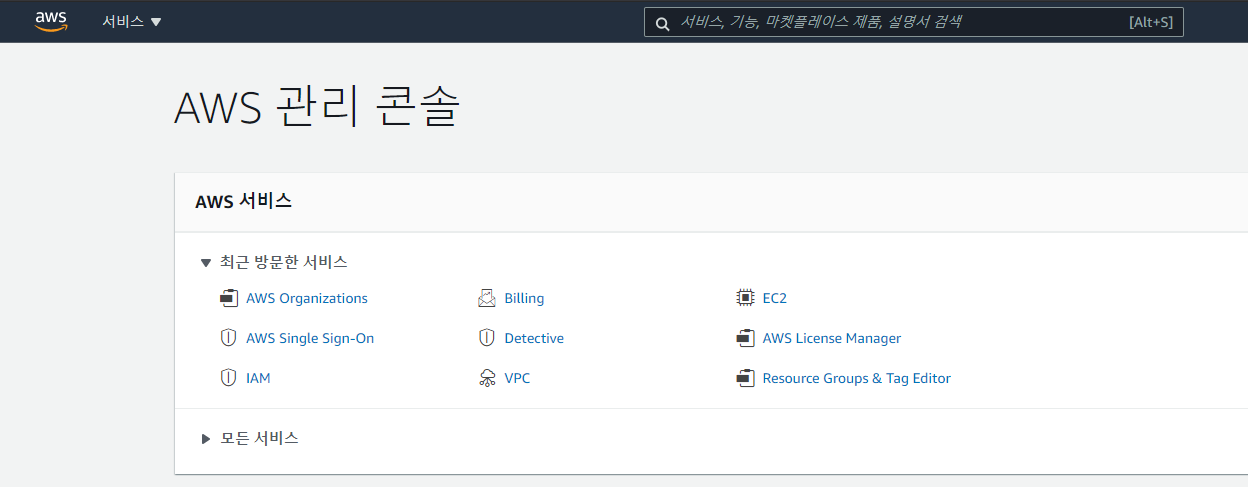Open the AWS Single Sign-On link

[x=310, y=338]
